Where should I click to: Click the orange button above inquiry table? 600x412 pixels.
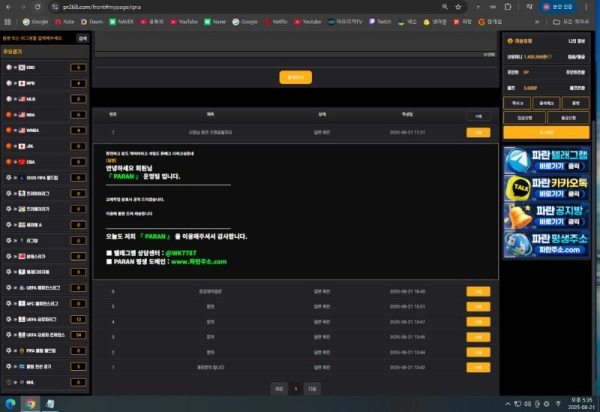tap(295, 76)
